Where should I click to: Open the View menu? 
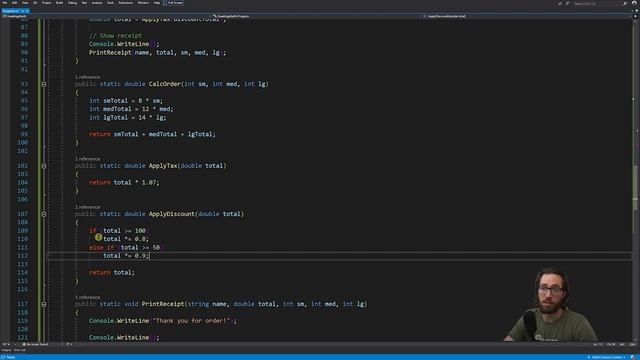[25, 3]
